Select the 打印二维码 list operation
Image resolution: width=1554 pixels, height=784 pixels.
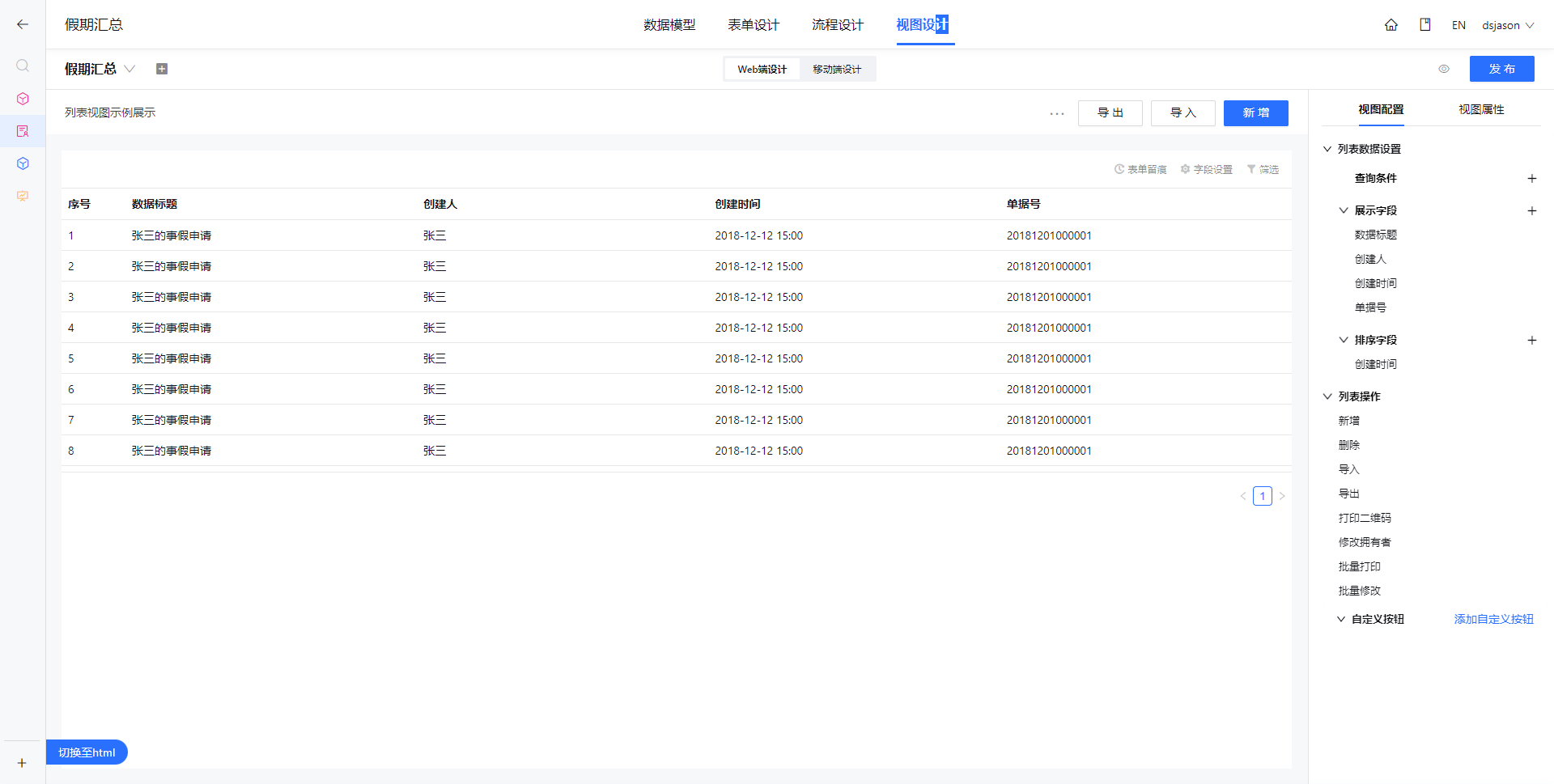tap(1365, 518)
